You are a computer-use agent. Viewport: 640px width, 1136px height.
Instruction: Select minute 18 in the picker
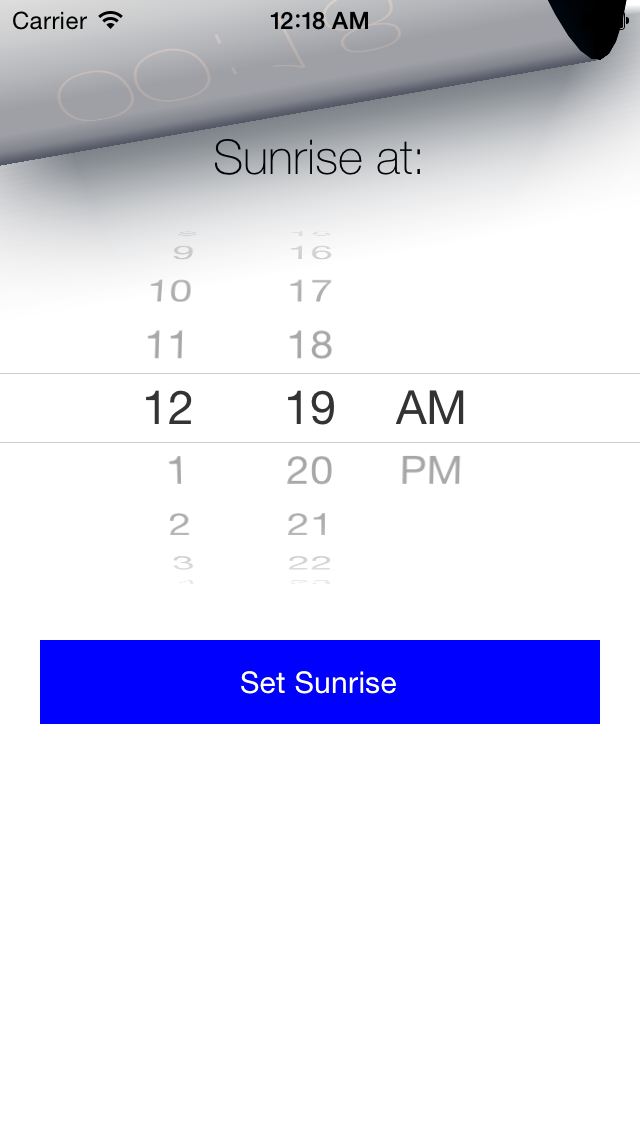point(310,345)
